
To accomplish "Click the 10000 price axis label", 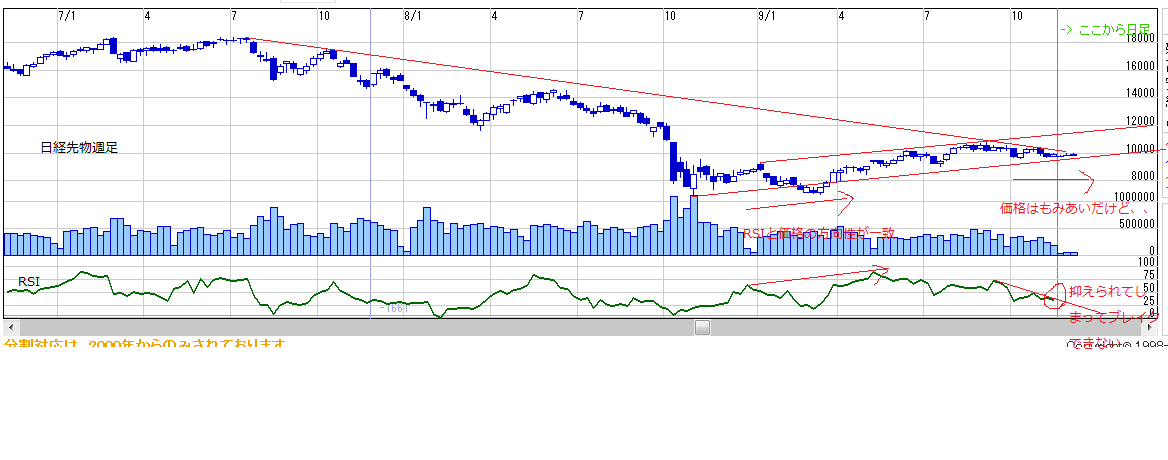I will click(x=1141, y=149).
